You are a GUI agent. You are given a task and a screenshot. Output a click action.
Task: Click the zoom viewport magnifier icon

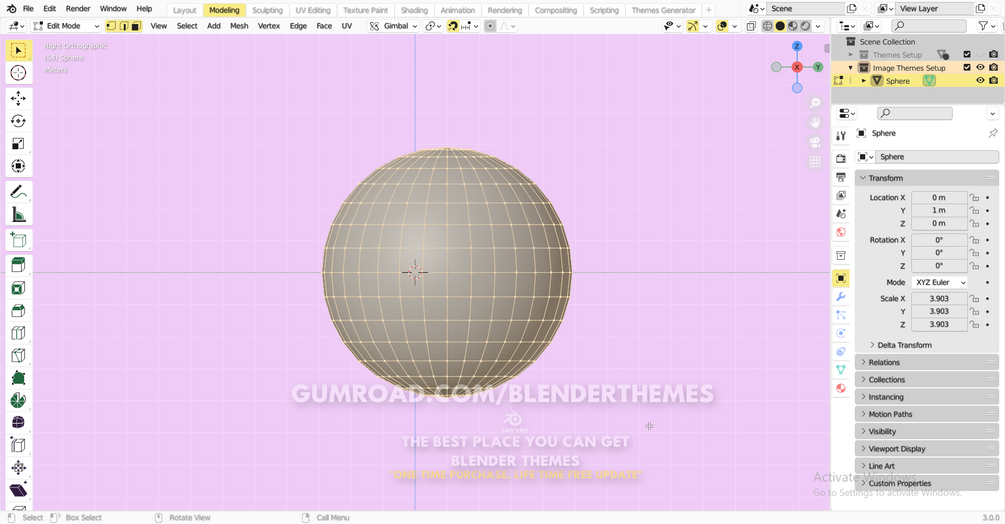(x=815, y=103)
